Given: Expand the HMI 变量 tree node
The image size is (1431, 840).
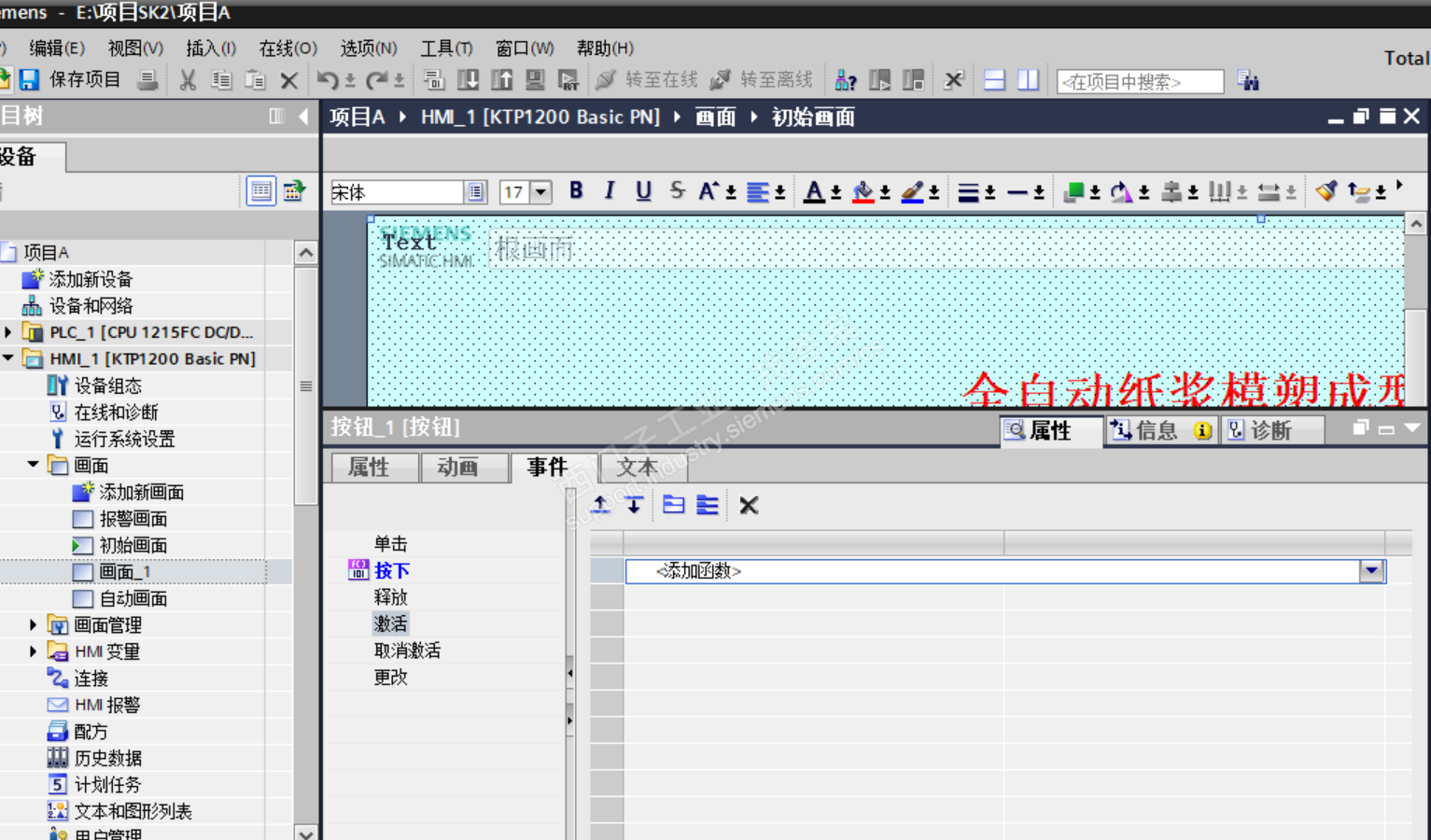Looking at the screenshot, I should click(x=33, y=651).
